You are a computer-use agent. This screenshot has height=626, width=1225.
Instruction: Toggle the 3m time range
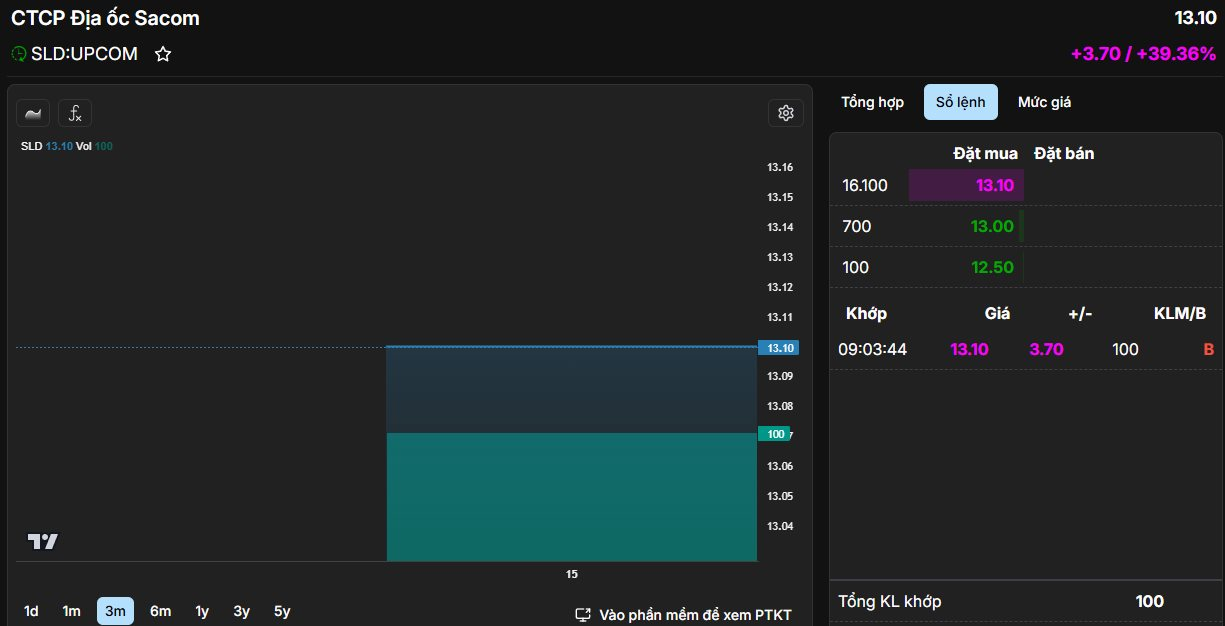[115, 611]
